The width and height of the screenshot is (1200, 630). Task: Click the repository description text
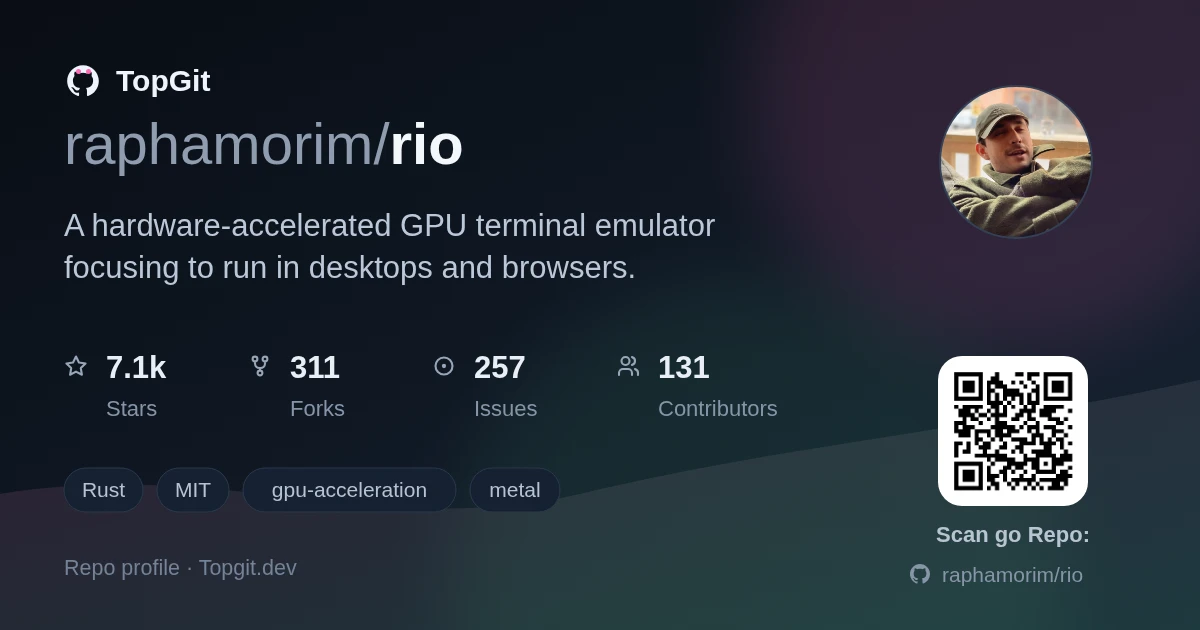(390, 246)
